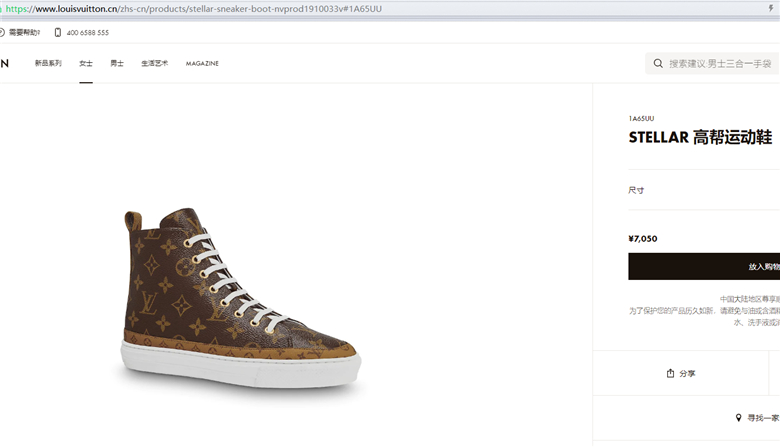The width and height of the screenshot is (780, 447).
Task: Click the search suggestion input field
Action: 712,64
